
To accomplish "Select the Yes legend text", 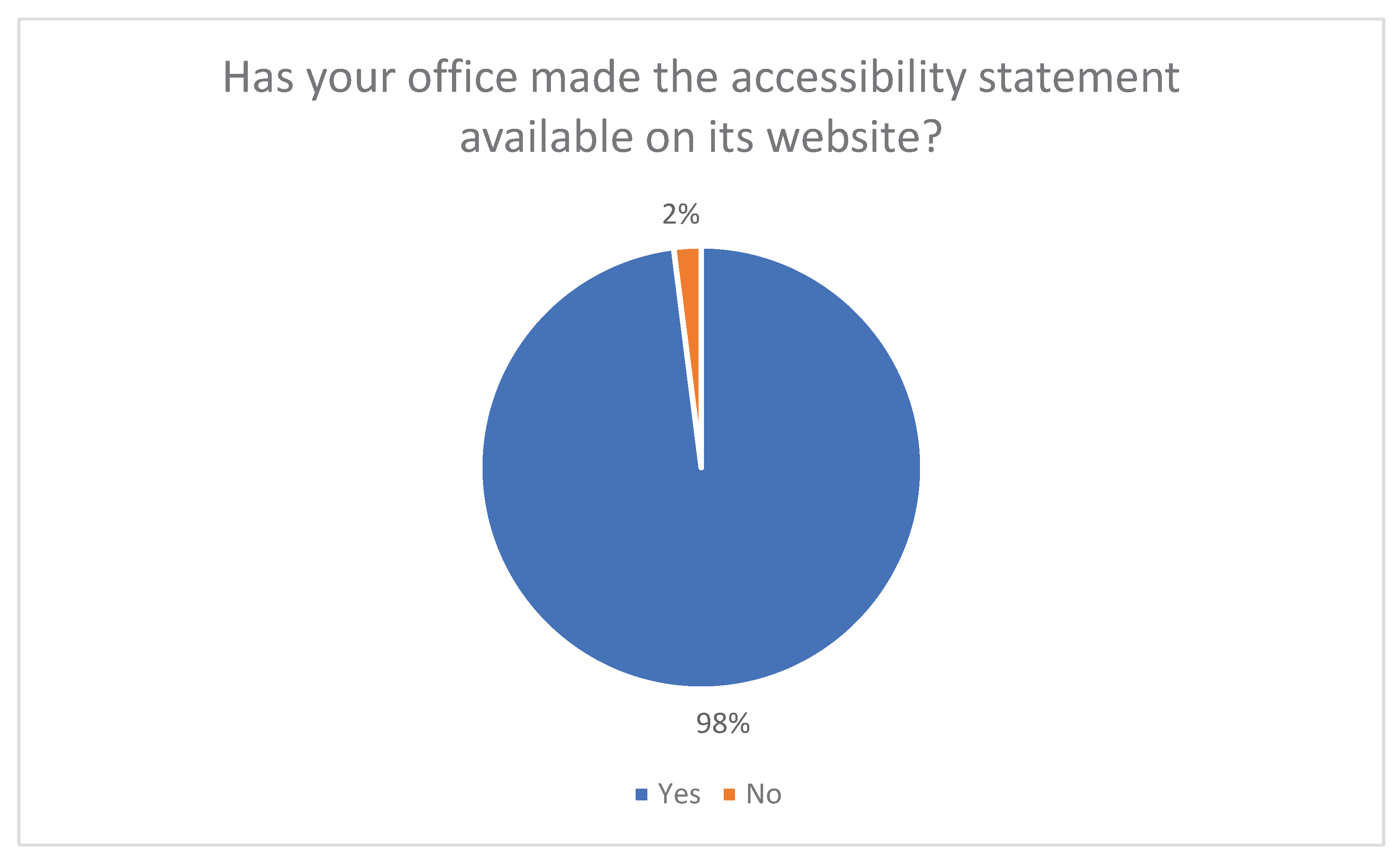I will (x=679, y=794).
